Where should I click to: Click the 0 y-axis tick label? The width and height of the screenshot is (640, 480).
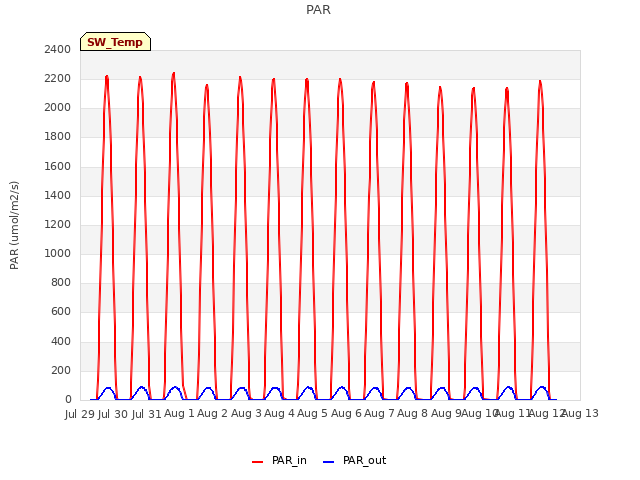[68, 399]
